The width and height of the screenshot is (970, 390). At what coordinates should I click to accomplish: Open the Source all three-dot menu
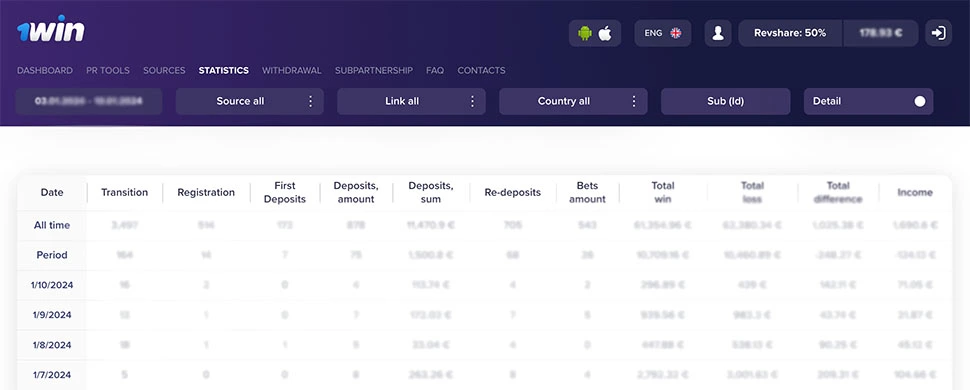pos(311,102)
